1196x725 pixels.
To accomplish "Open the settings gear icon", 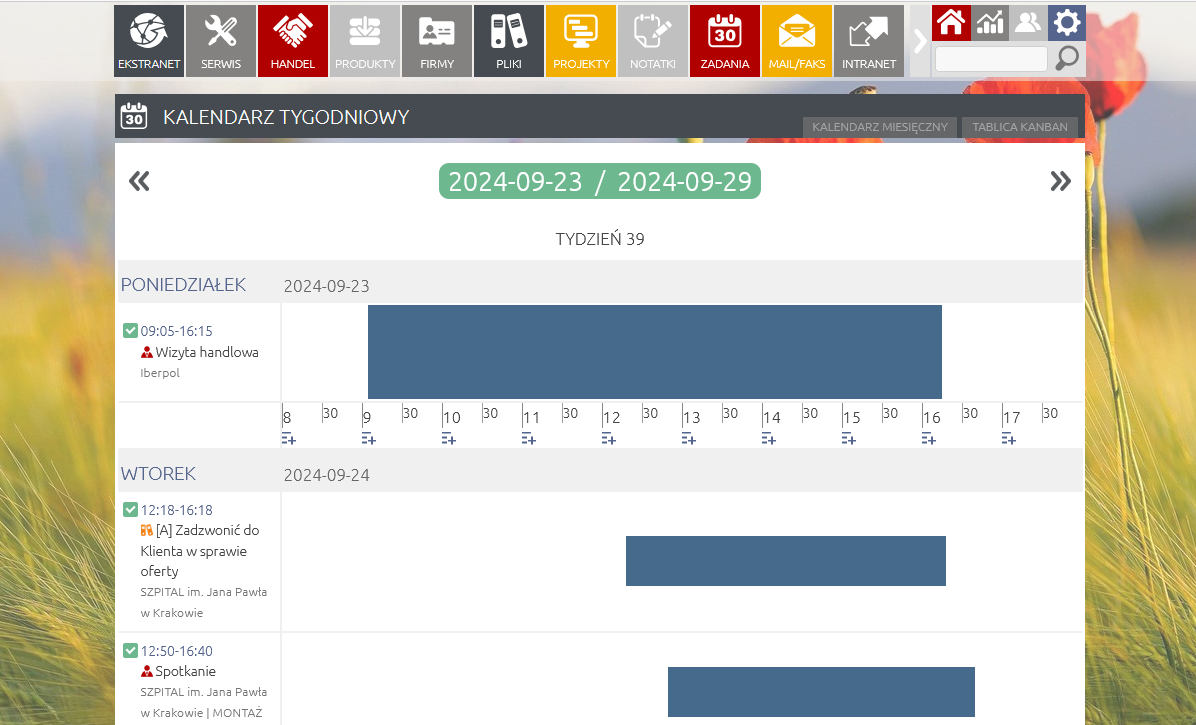I will click(1067, 22).
